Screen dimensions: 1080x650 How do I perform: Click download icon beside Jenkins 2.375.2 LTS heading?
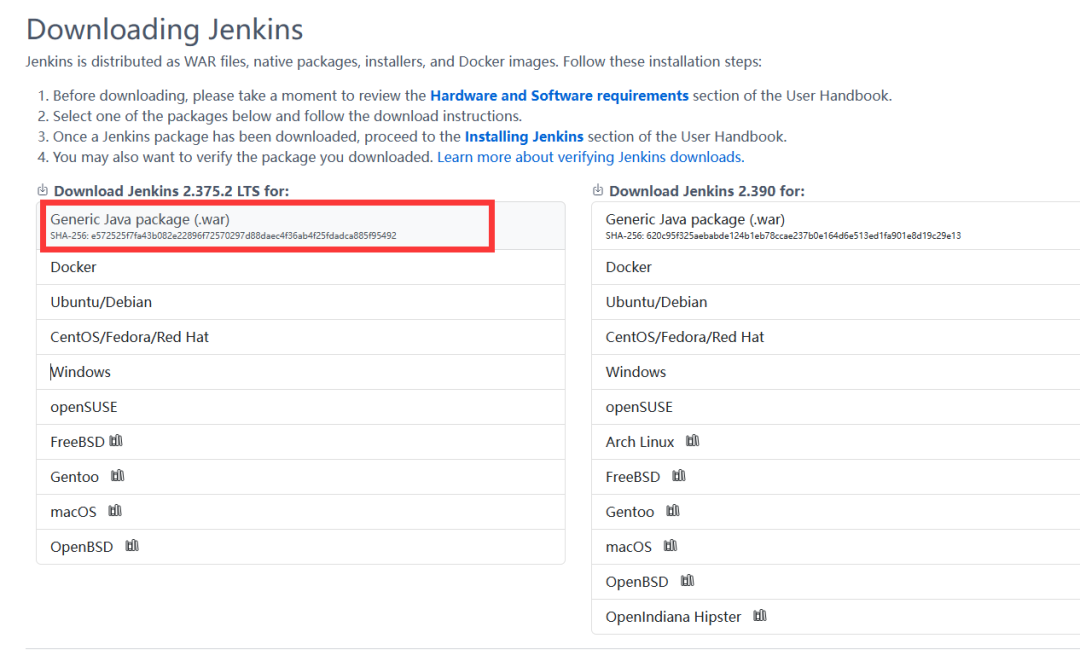(x=43, y=190)
